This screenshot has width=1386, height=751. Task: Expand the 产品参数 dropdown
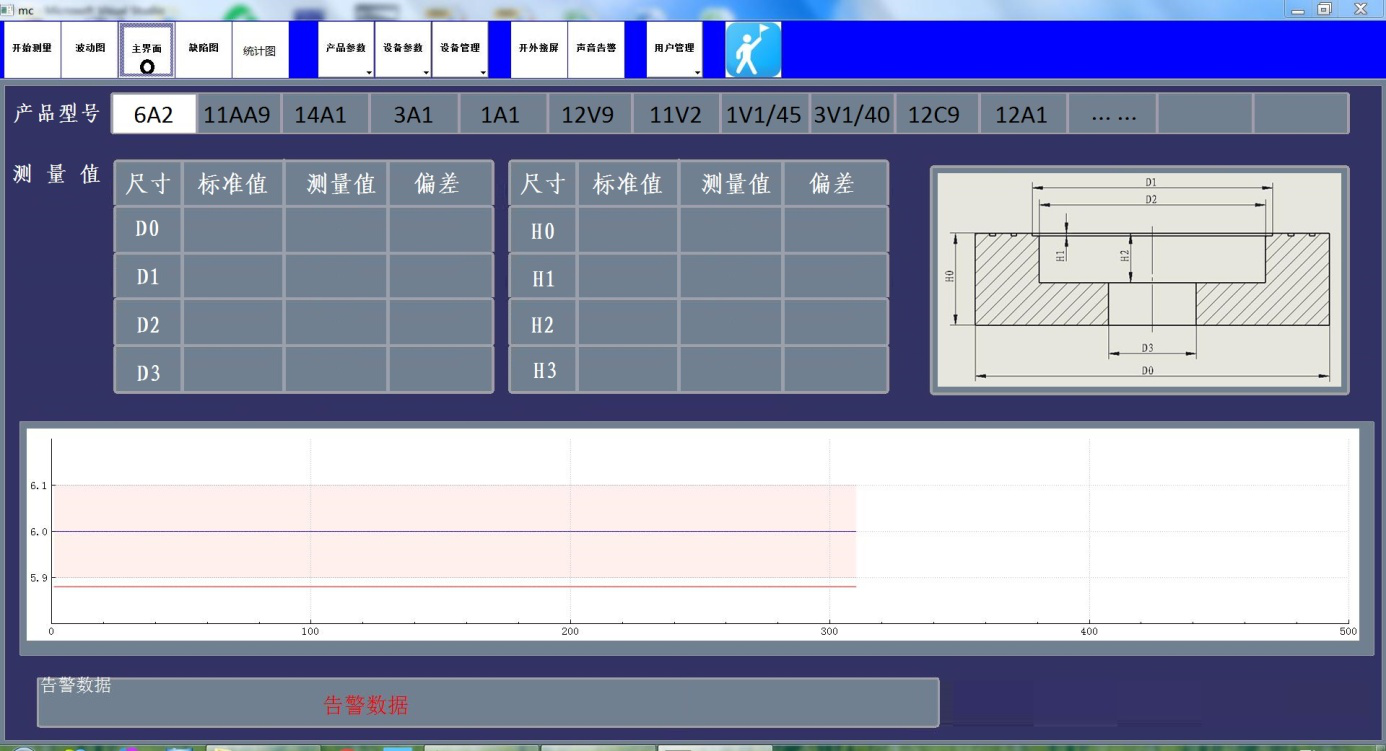coord(346,50)
